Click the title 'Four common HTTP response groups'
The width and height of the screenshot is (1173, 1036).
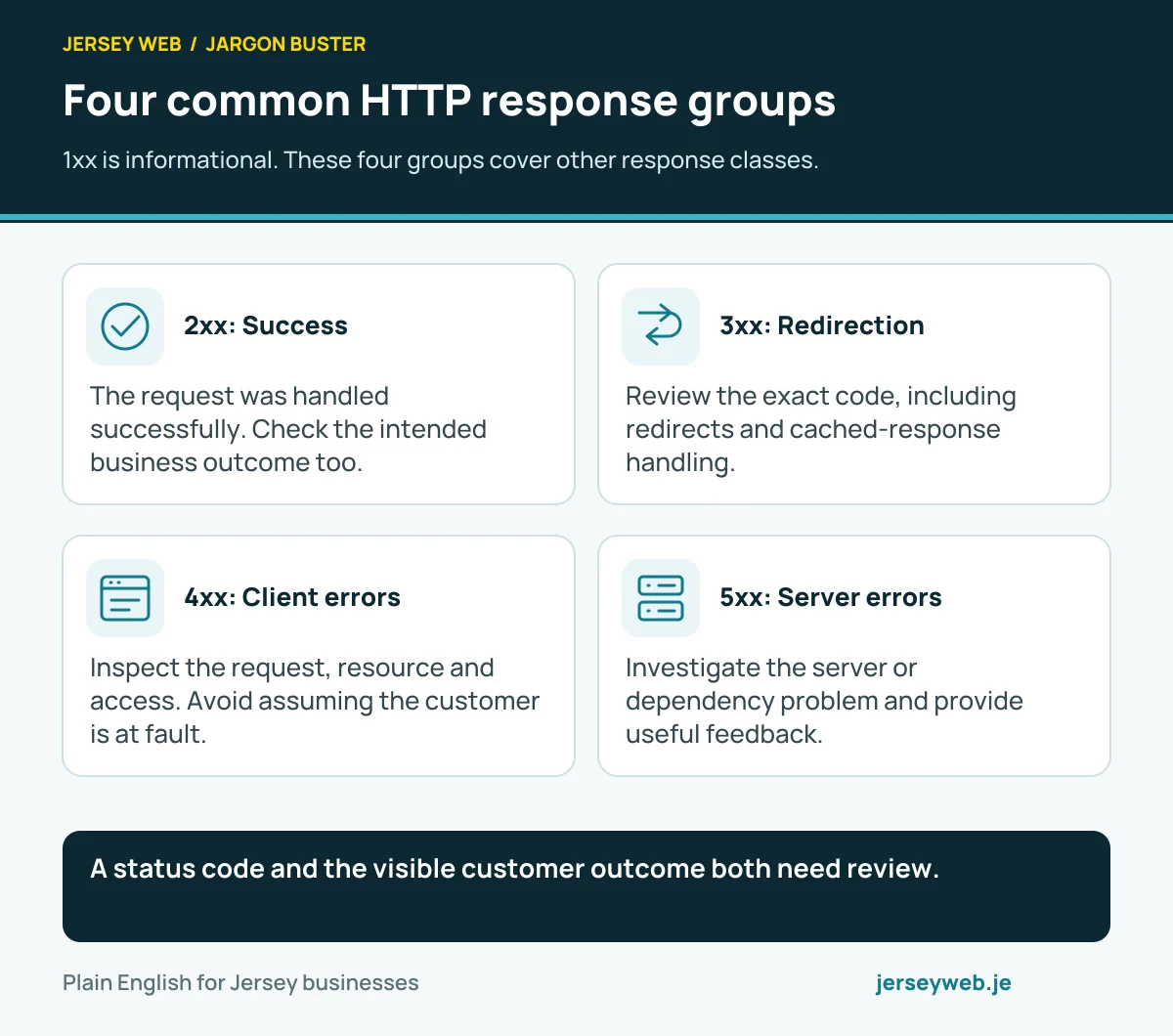point(450,101)
